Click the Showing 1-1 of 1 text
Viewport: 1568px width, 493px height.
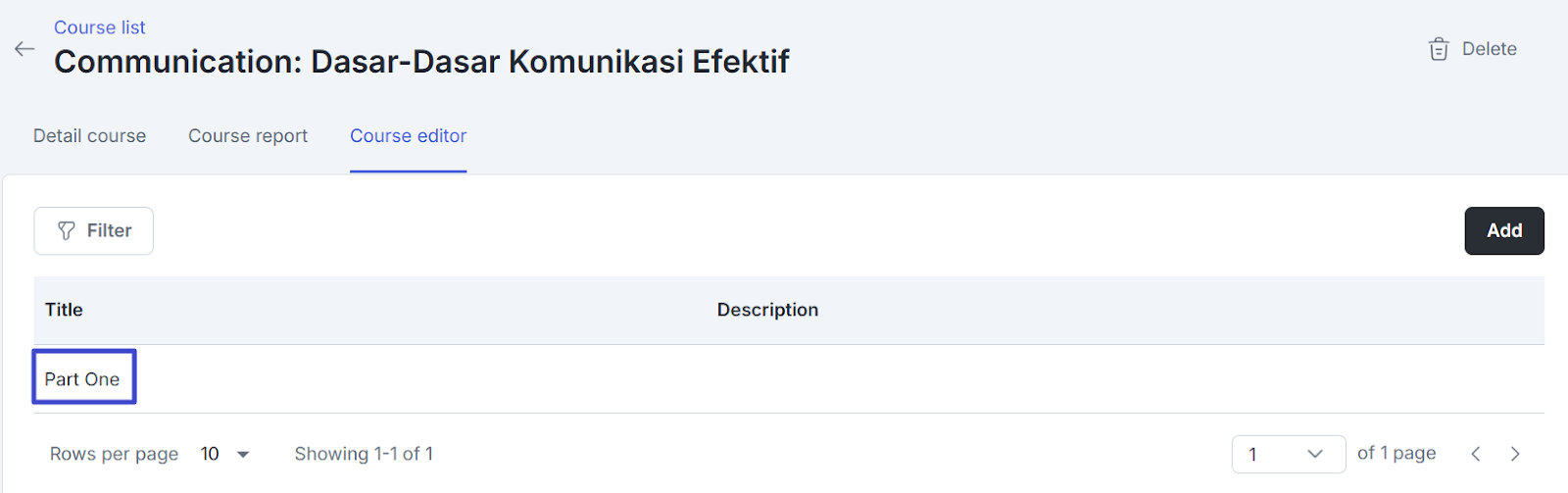(x=364, y=454)
